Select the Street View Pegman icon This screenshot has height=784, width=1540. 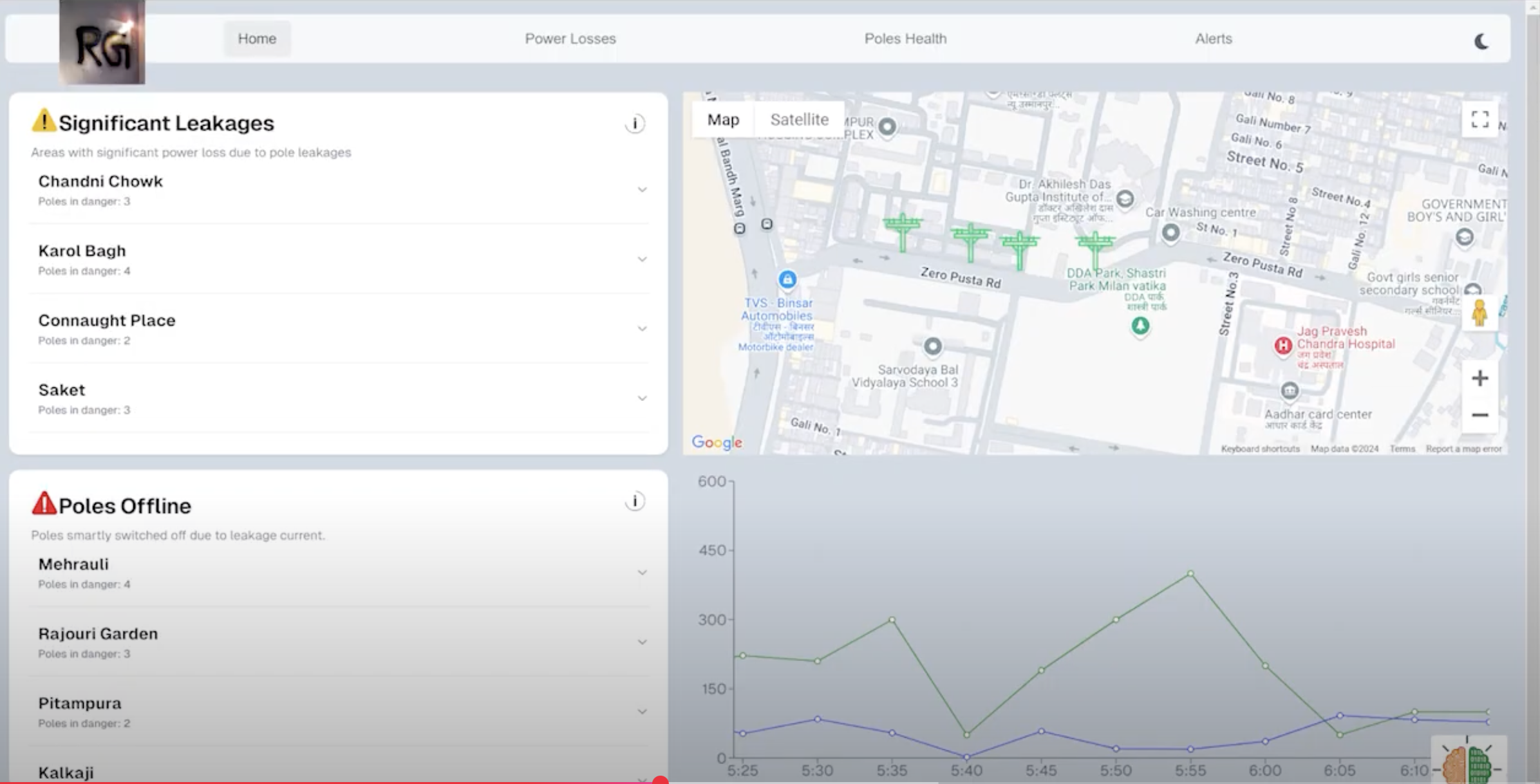(1480, 313)
